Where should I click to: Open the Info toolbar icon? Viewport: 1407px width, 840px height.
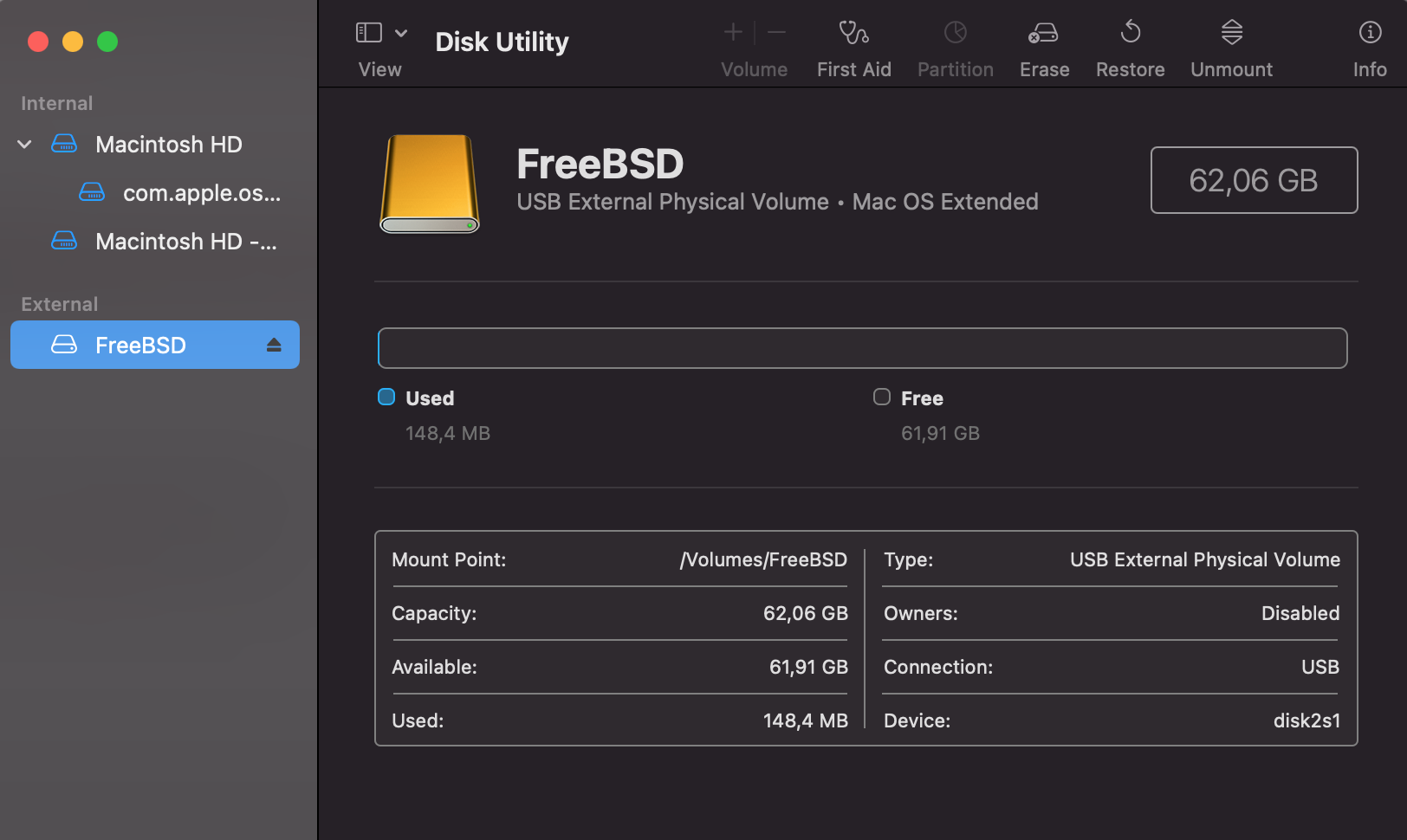(1370, 33)
